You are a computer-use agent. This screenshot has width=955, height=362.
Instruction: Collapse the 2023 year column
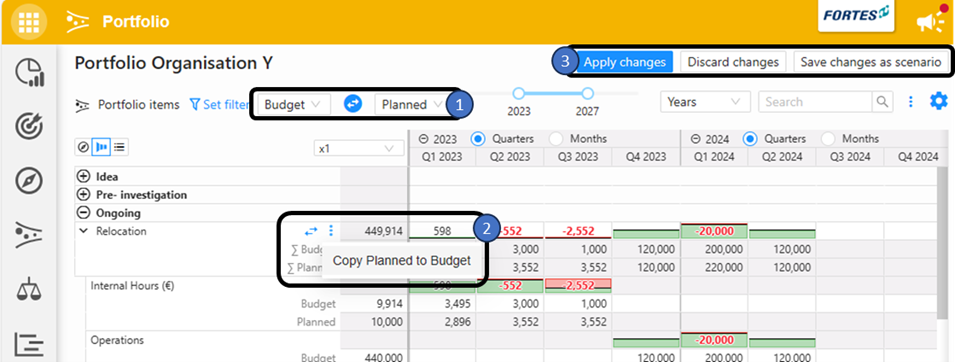(423, 139)
